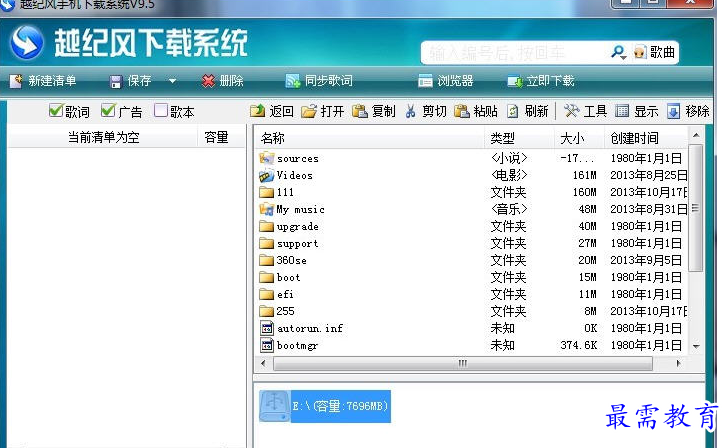Click the <小说> type of sources
The height and width of the screenshot is (448, 727).
pos(509,158)
